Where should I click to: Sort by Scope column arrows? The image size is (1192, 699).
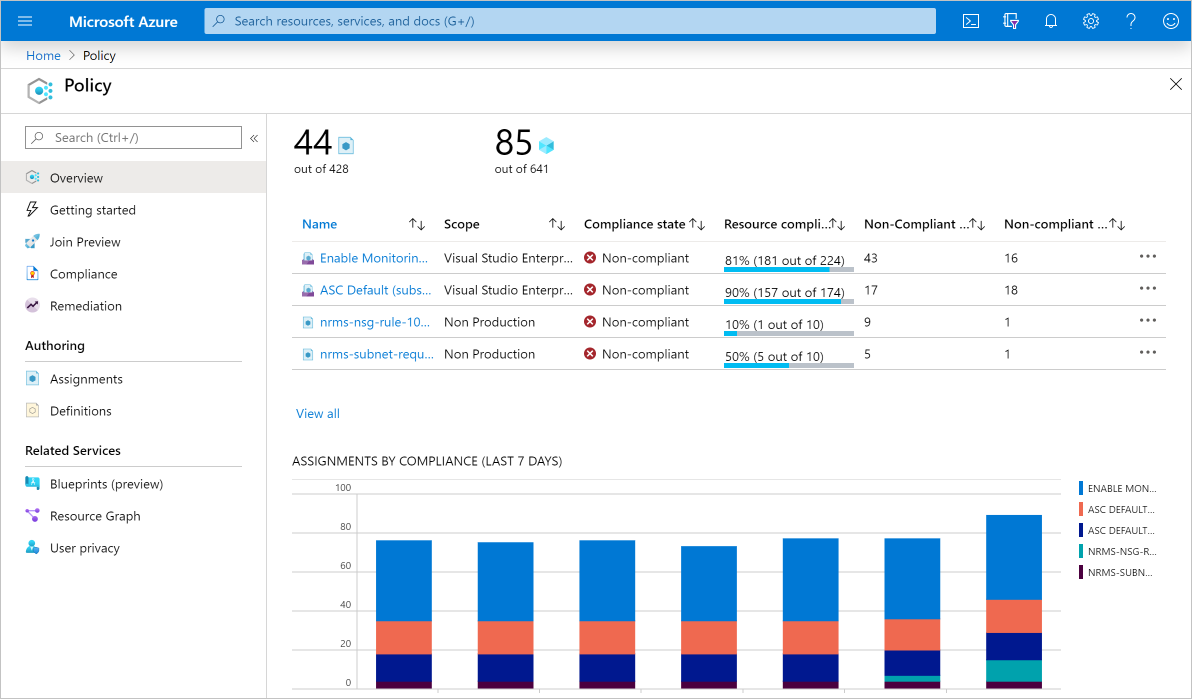[x=557, y=224]
